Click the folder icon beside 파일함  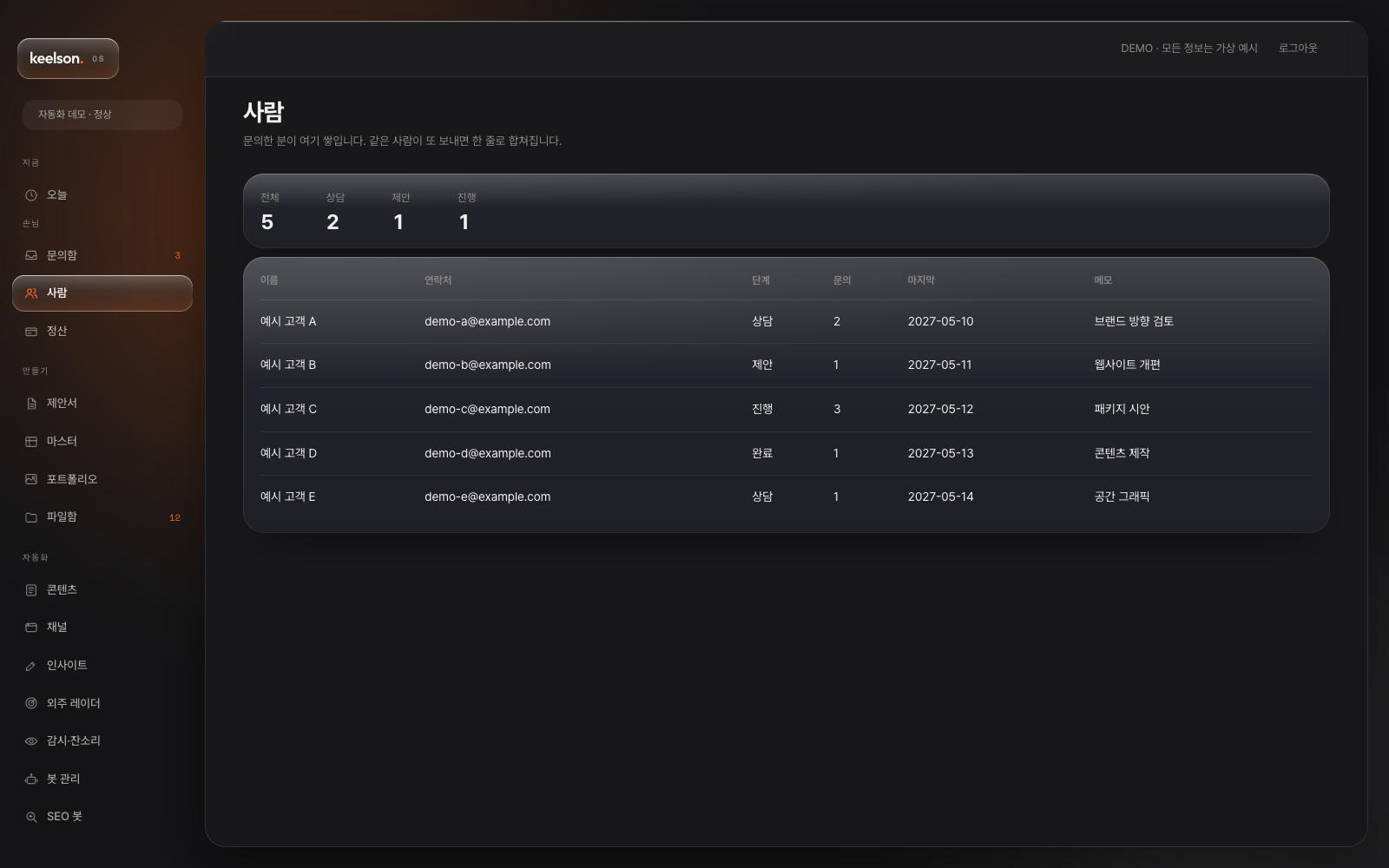pos(31,517)
